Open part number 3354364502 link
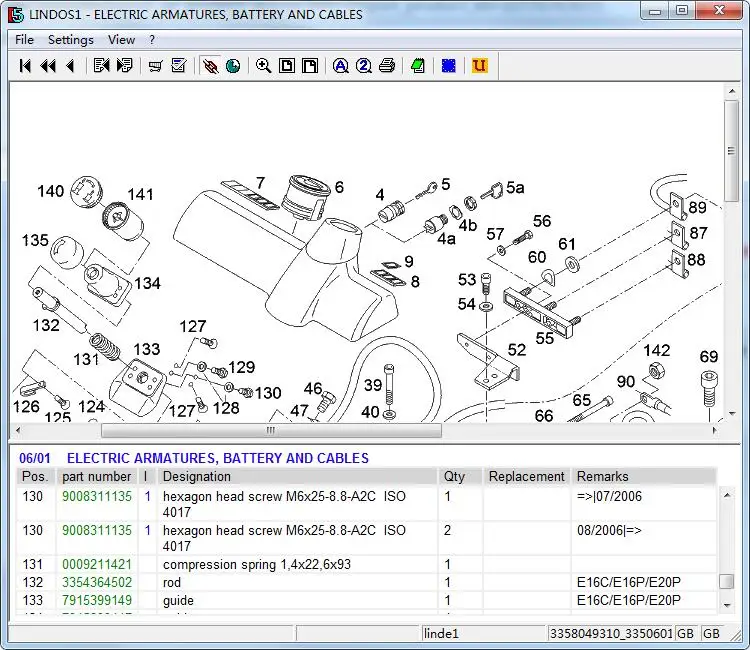 click(97, 583)
